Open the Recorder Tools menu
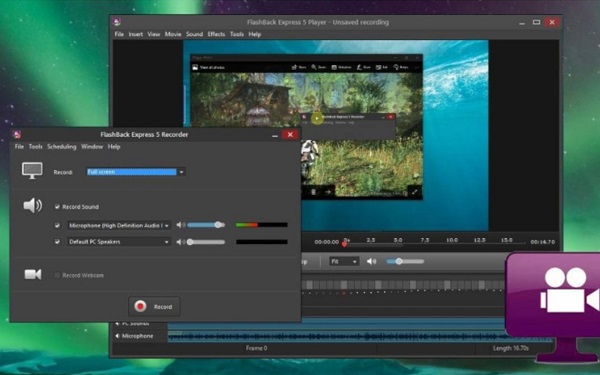 (x=36, y=147)
